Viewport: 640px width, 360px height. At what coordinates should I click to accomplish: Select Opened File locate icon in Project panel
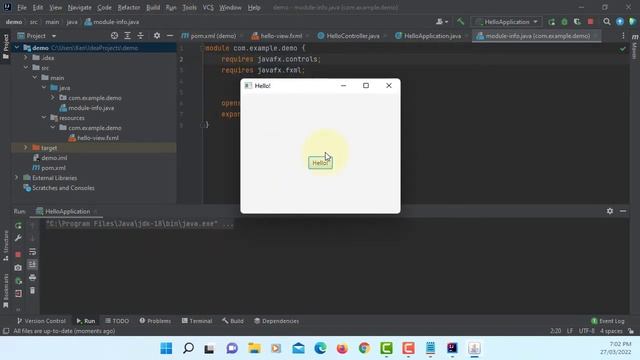click(114, 36)
